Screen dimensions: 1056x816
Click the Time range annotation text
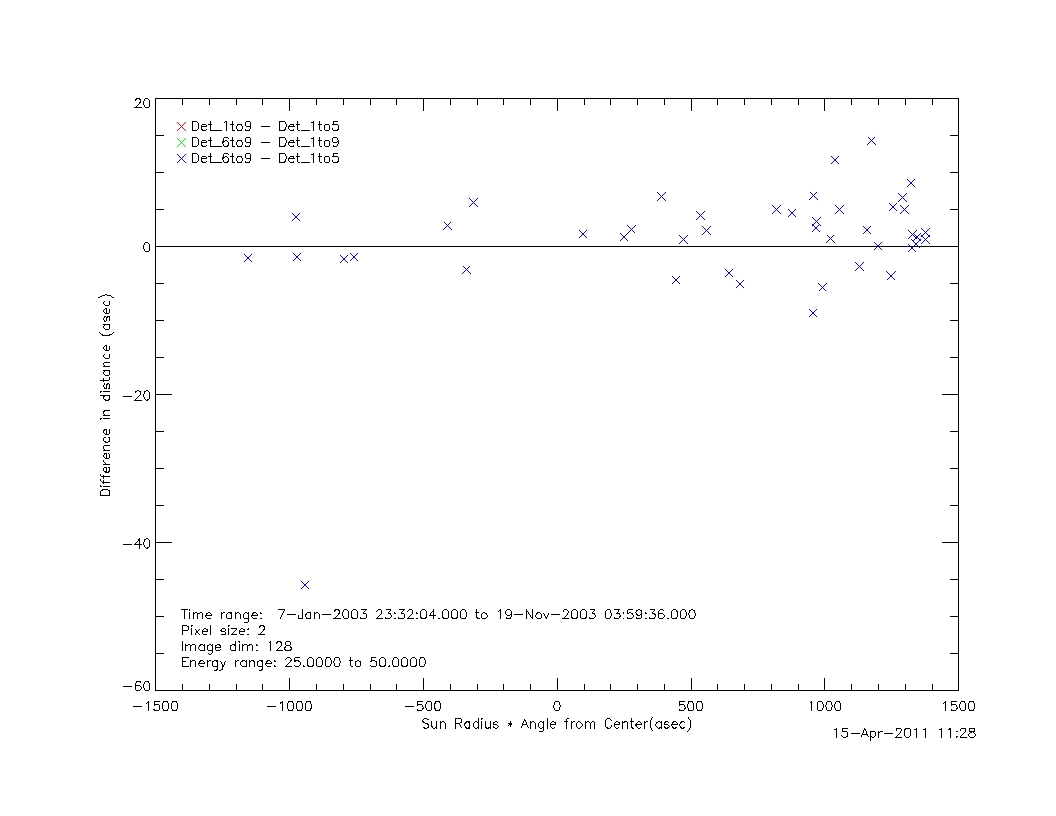tap(438, 614)
